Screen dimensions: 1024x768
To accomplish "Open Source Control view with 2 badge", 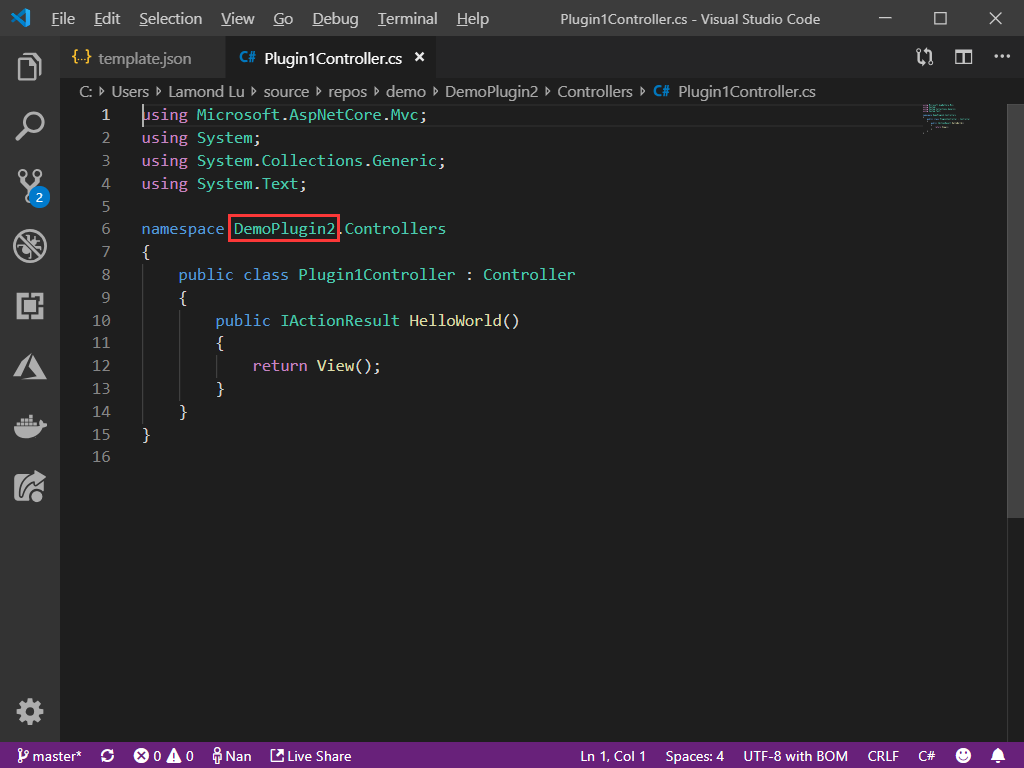I will click(x=30, y=185).
